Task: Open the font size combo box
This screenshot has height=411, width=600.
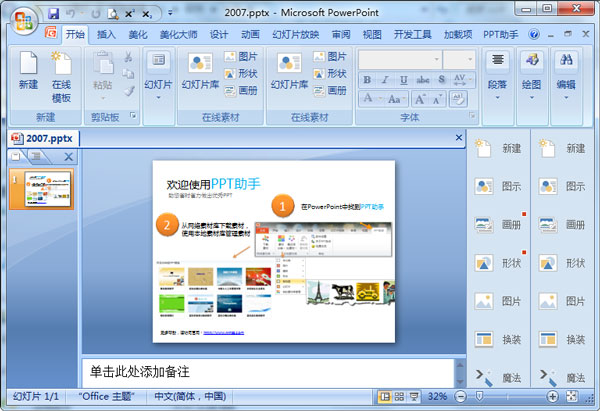Action: (x=459, y=59)
